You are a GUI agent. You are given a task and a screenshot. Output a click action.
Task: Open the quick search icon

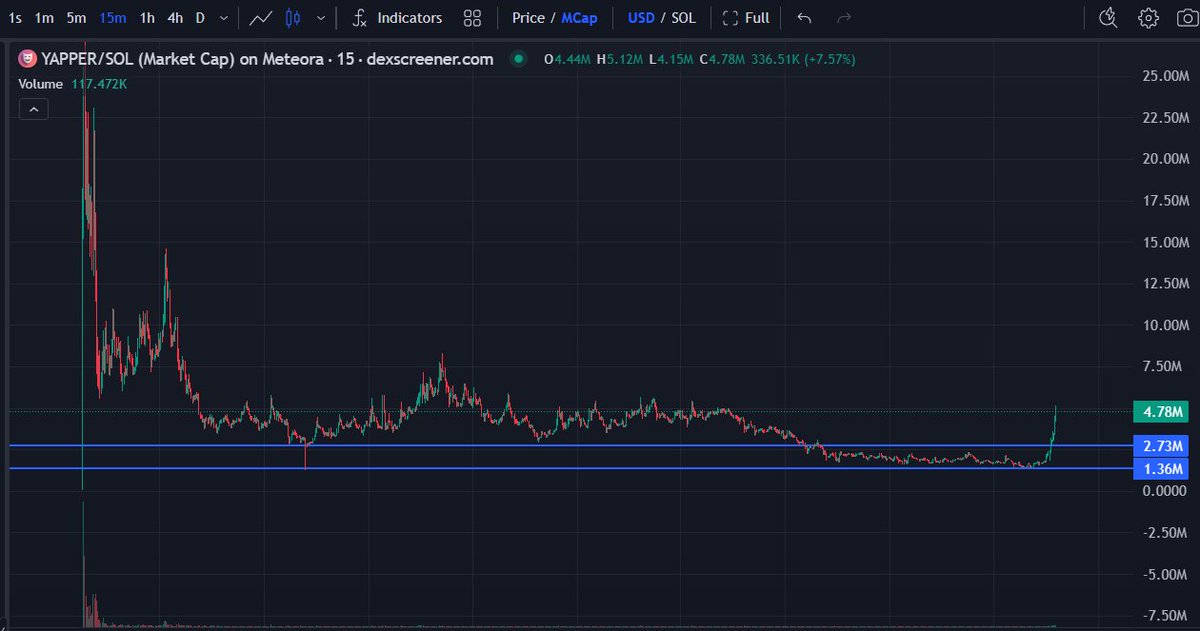click(x=1108, y=18)
